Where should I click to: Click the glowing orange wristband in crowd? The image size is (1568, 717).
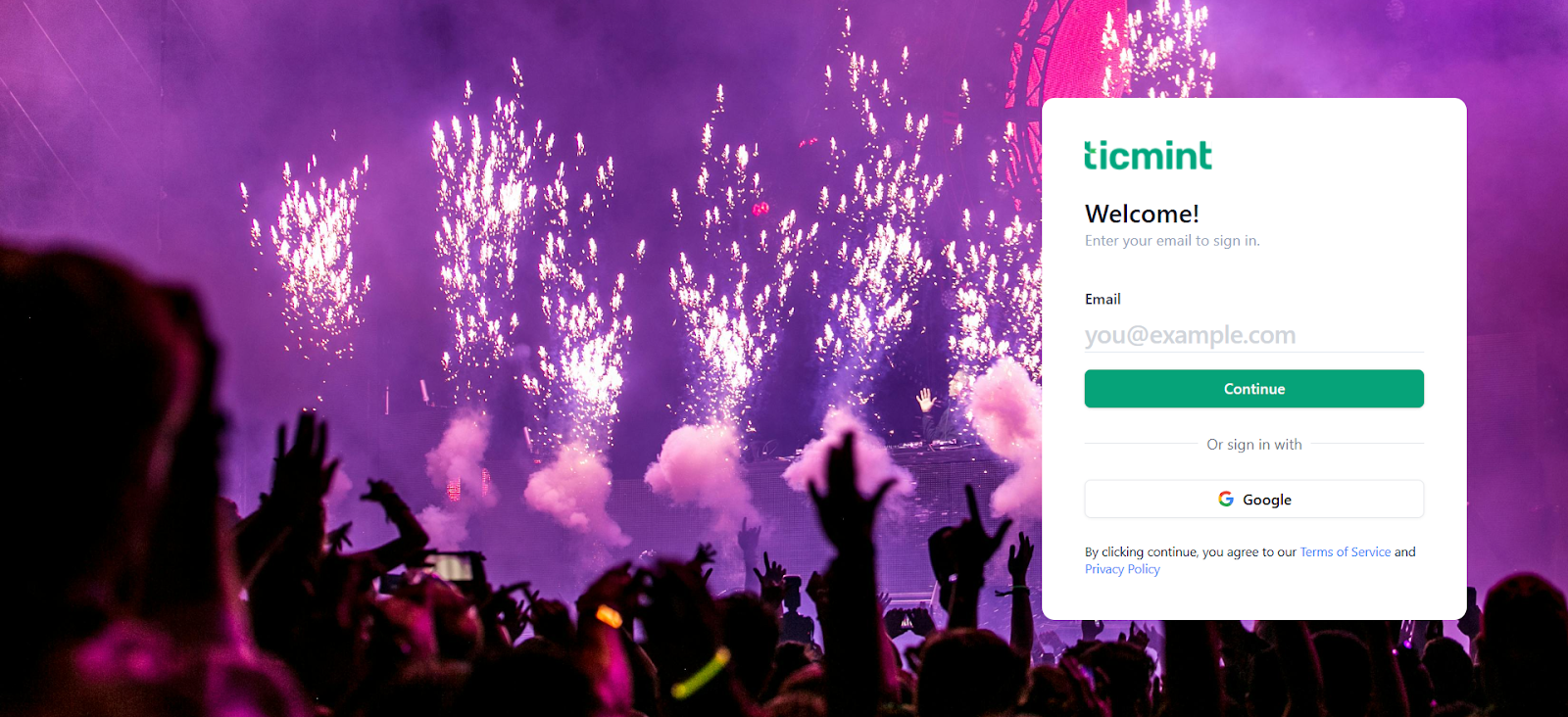610,616
